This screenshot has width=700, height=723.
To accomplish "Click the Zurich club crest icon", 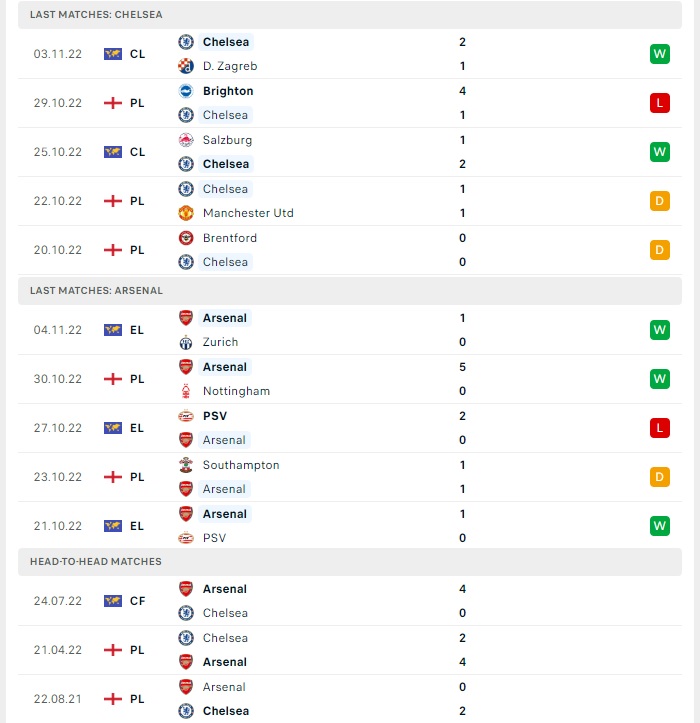I will [x=186, y=342].
